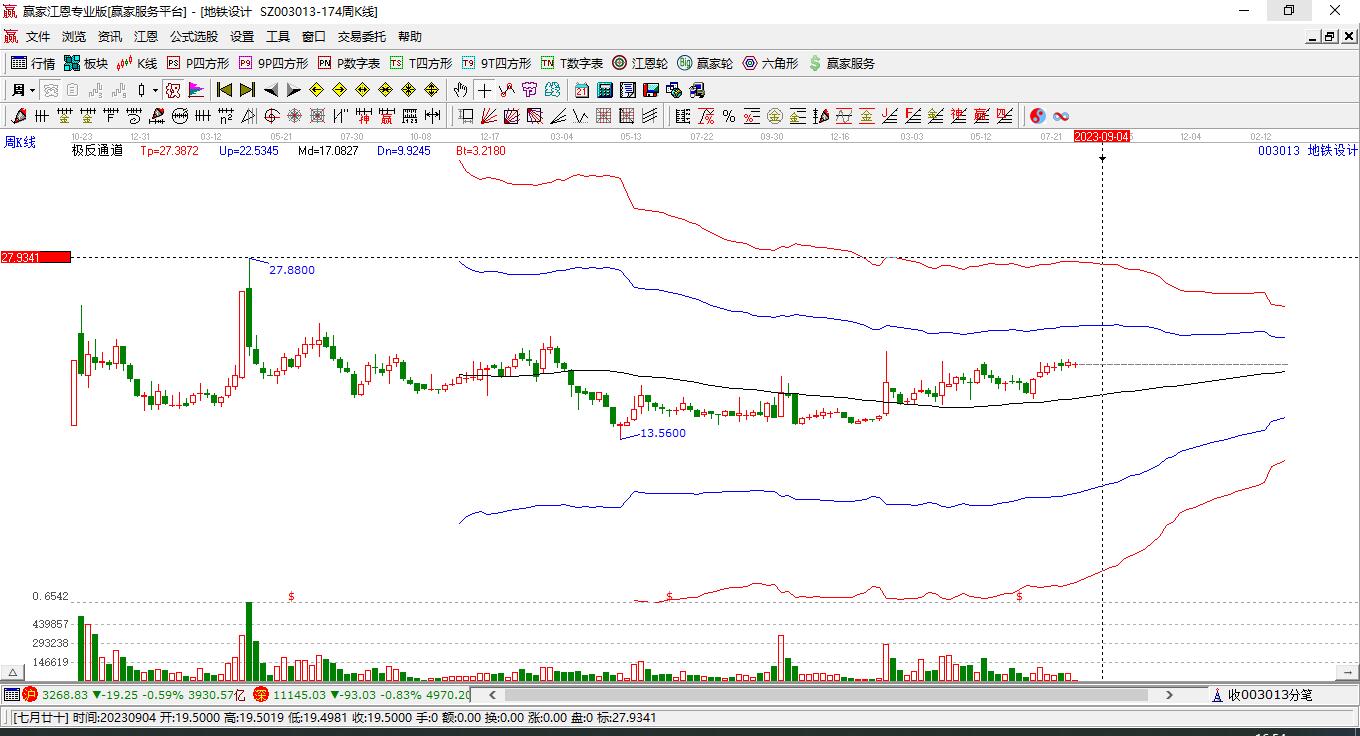The image size is (1360, 736).
Task: Open the 收003013分笔 tab
Action: click(x=1263, y=695)
